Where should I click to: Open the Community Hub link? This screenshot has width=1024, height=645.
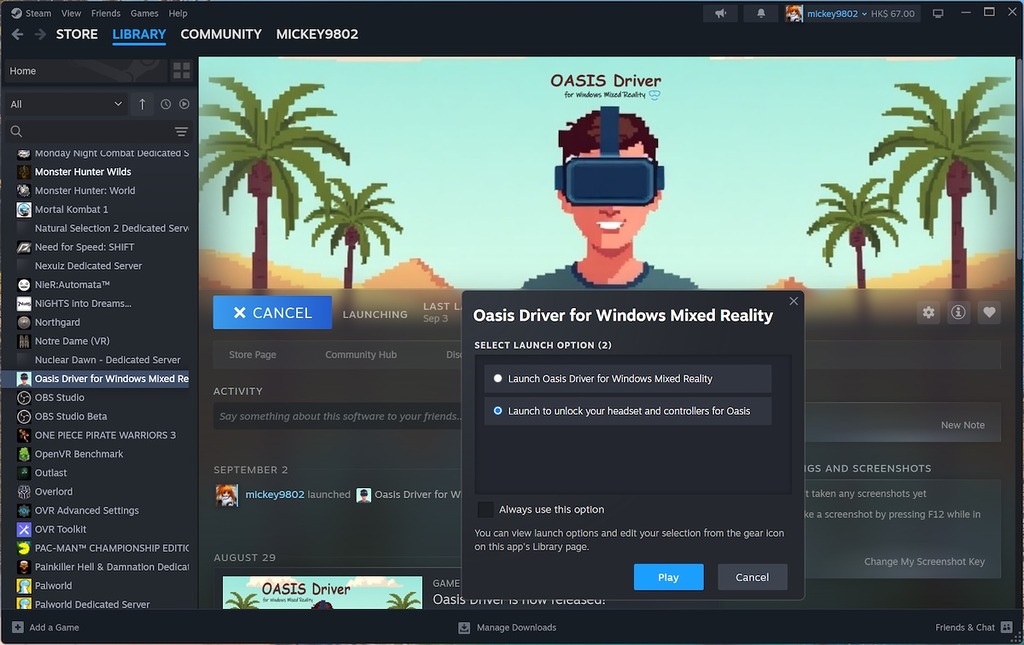point(360,354)
